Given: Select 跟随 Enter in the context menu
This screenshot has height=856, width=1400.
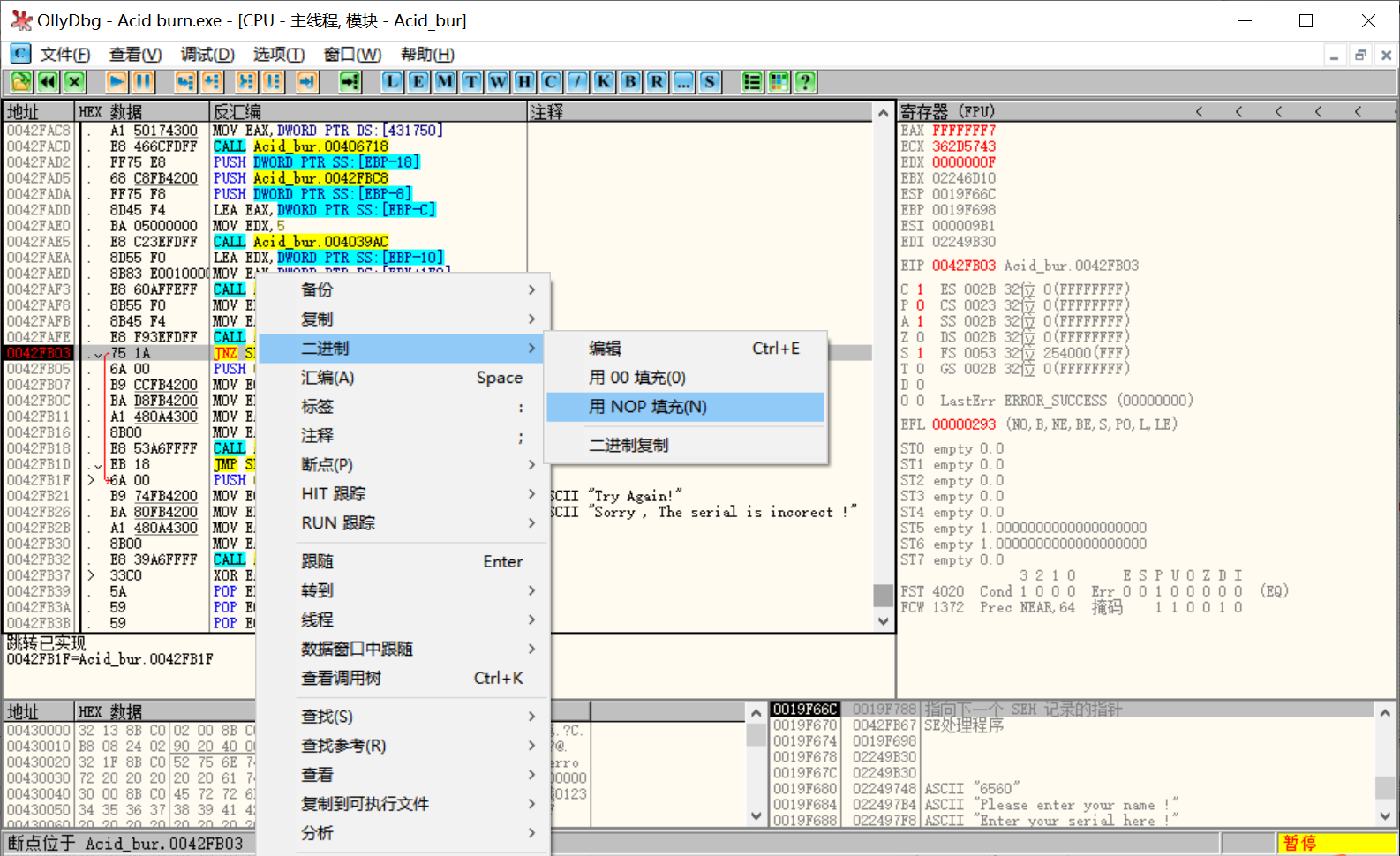Looking at the screenshot, I should [403, 561].
